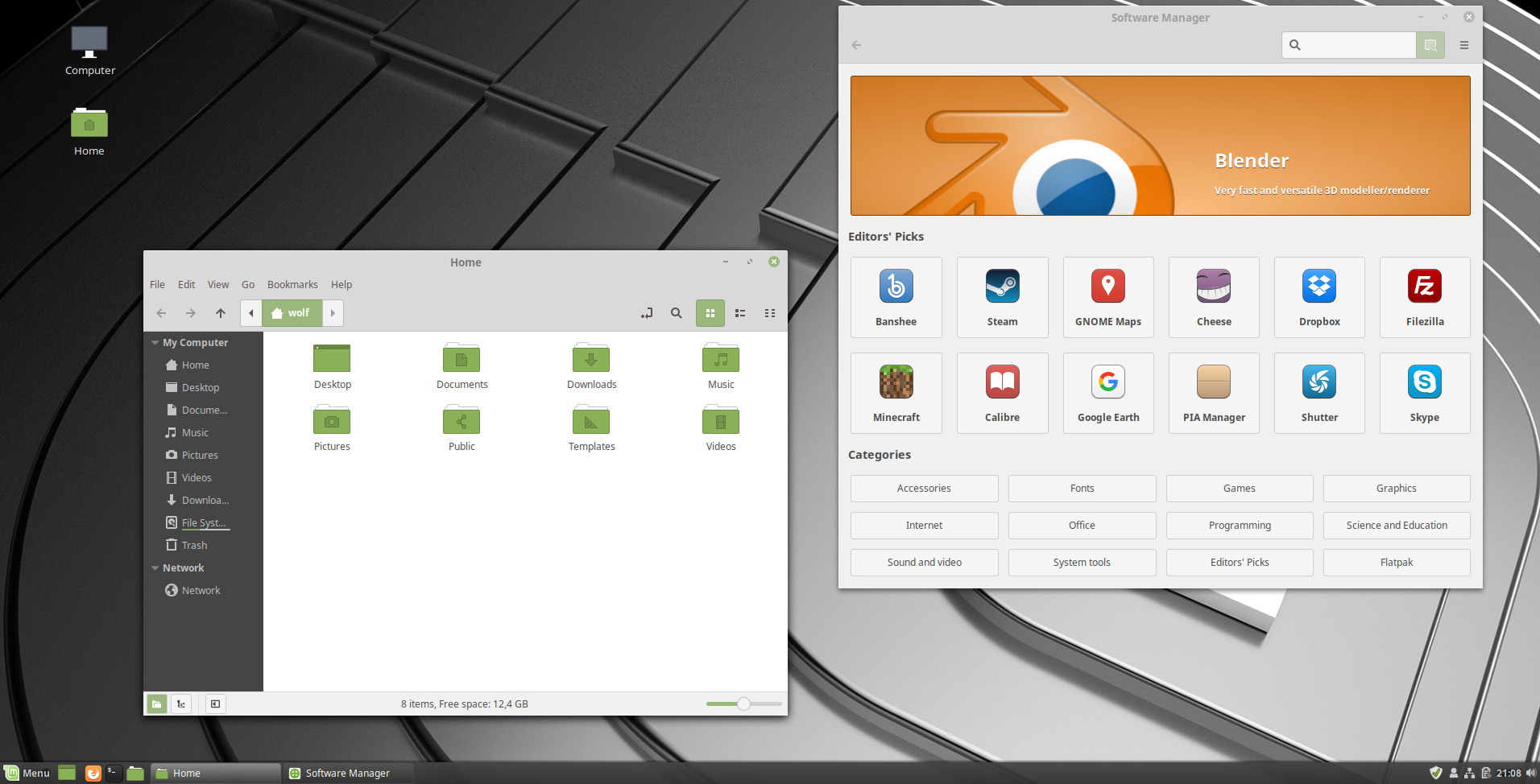Select the Minecraft app tile

coord(896,393)
